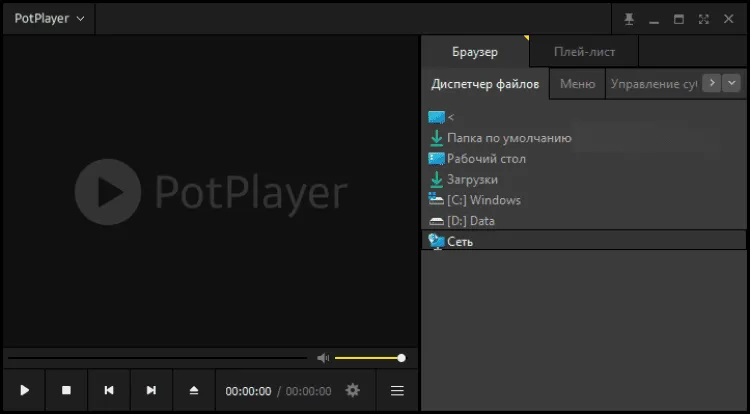The width and height of the screenshot is (750, 414).
Task: Open the Меню tab
Action: pyautogui.click(x=577, y=84)
